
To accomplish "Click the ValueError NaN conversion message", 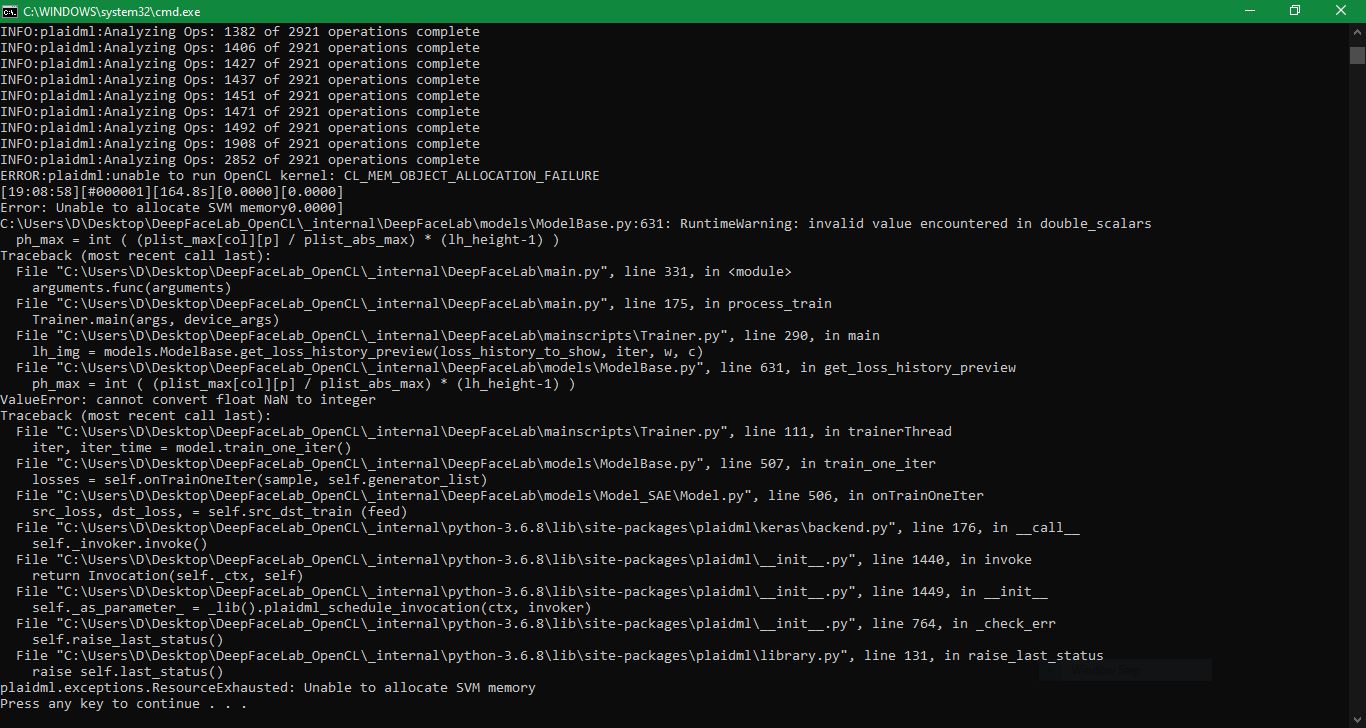I will point(185,399).
